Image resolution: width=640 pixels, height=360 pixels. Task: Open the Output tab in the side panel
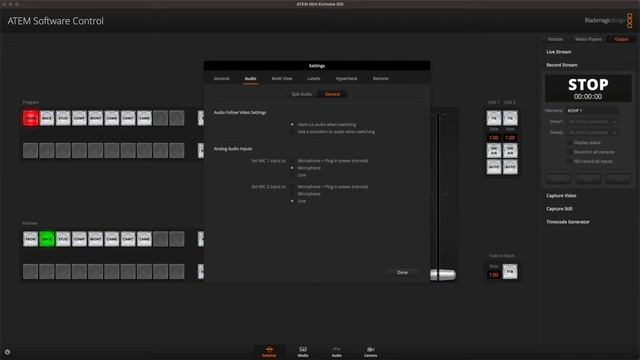click(621, 39)
